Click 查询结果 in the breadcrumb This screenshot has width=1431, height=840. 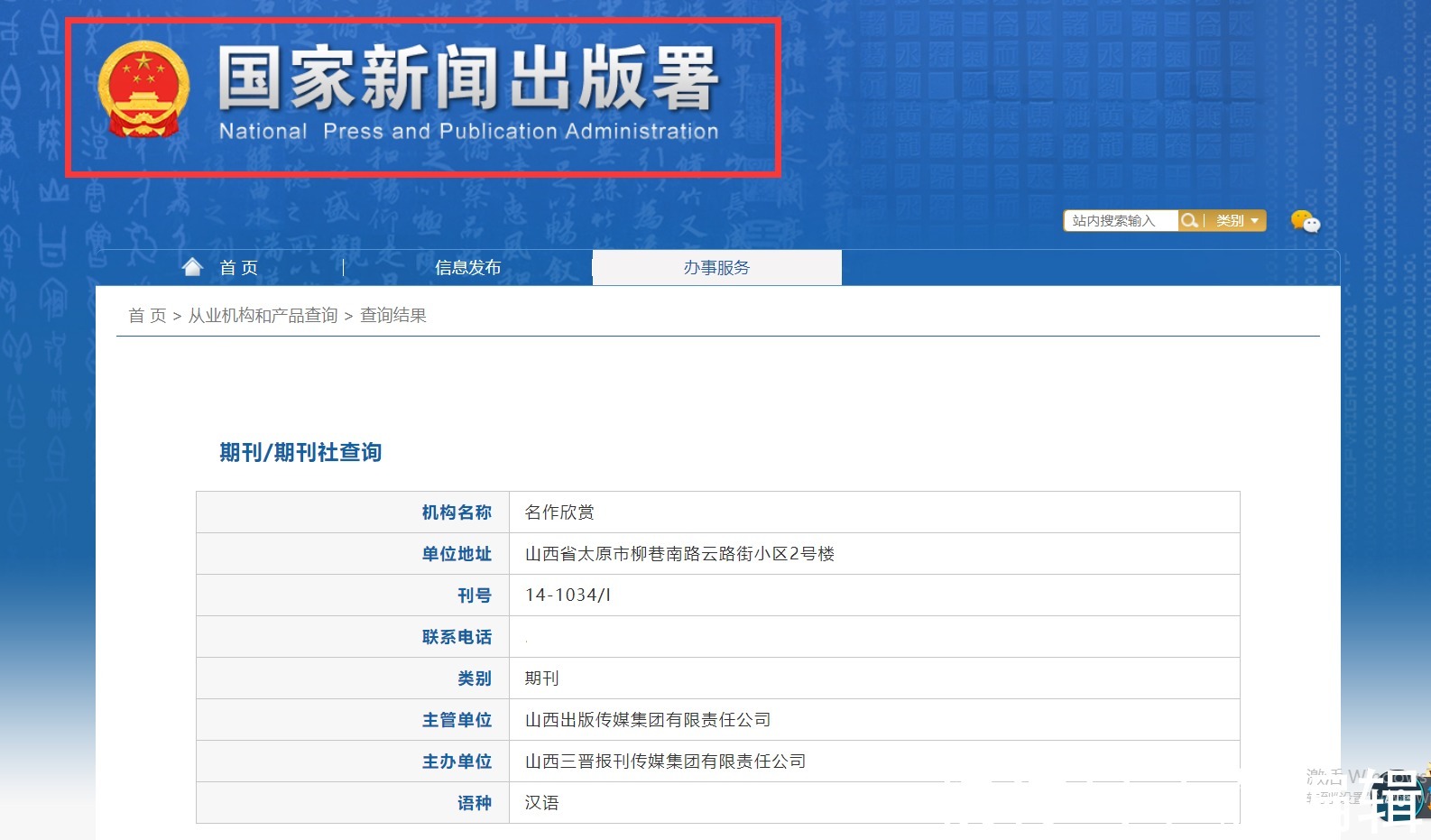coord(393,316)
